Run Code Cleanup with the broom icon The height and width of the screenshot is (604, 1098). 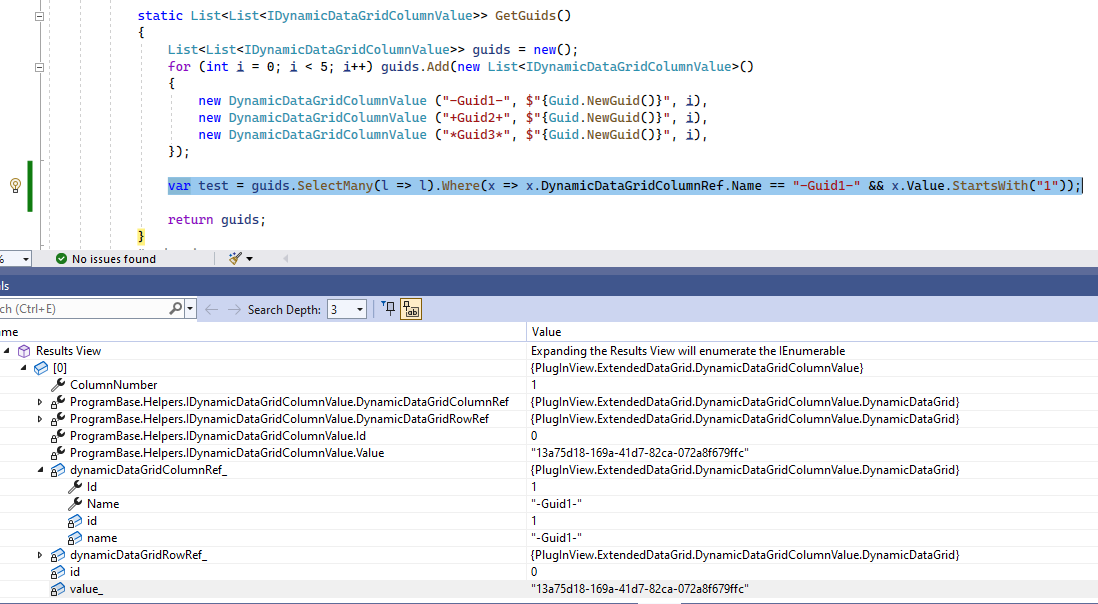click(237, 258)
